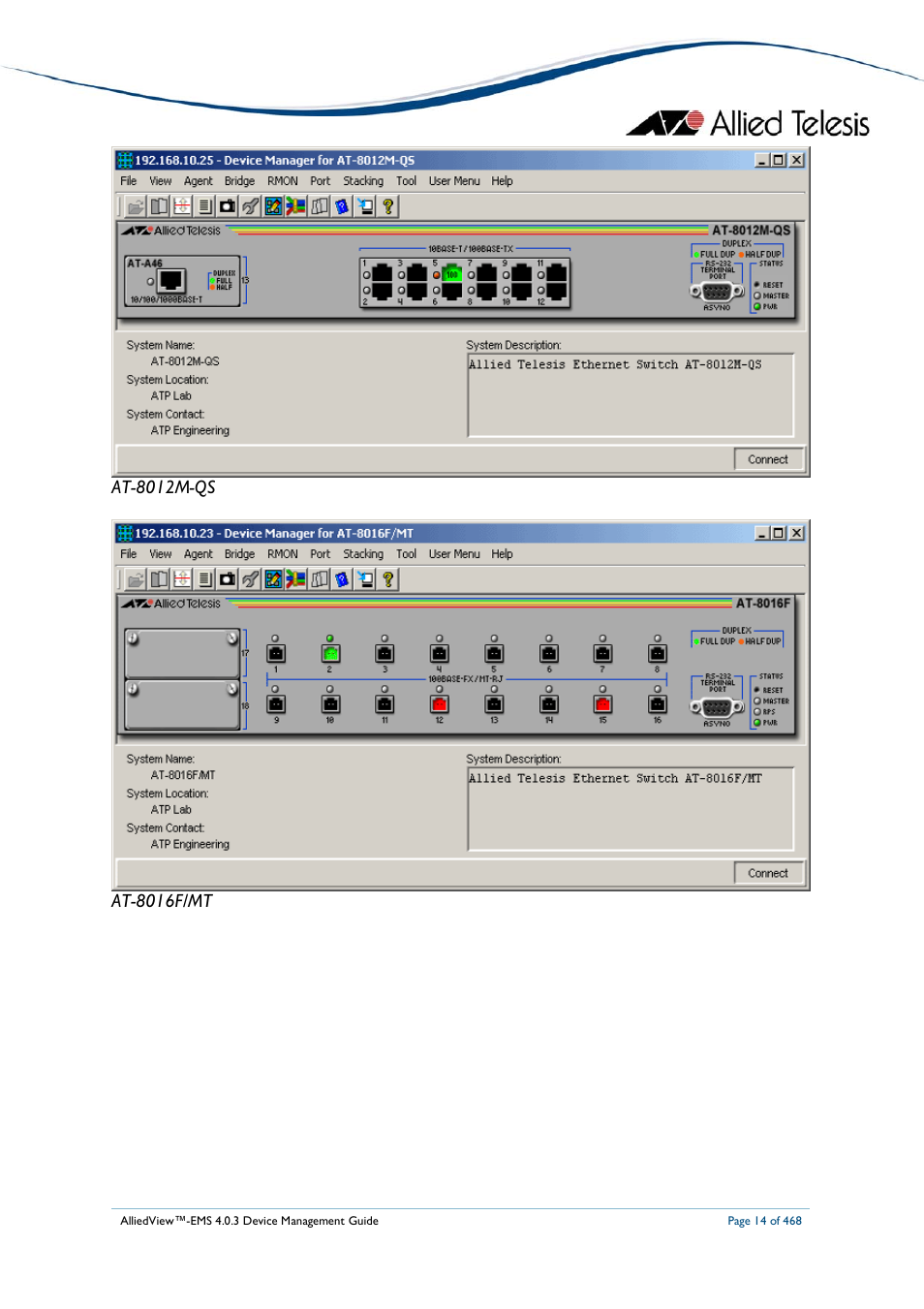
Task: Select the green port 2 on the AT-8016F
Action: [x=330, y=654]
